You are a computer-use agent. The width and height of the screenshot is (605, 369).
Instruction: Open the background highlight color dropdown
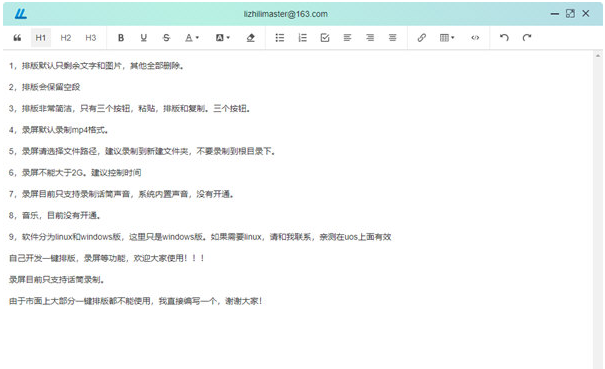(222, 37)
